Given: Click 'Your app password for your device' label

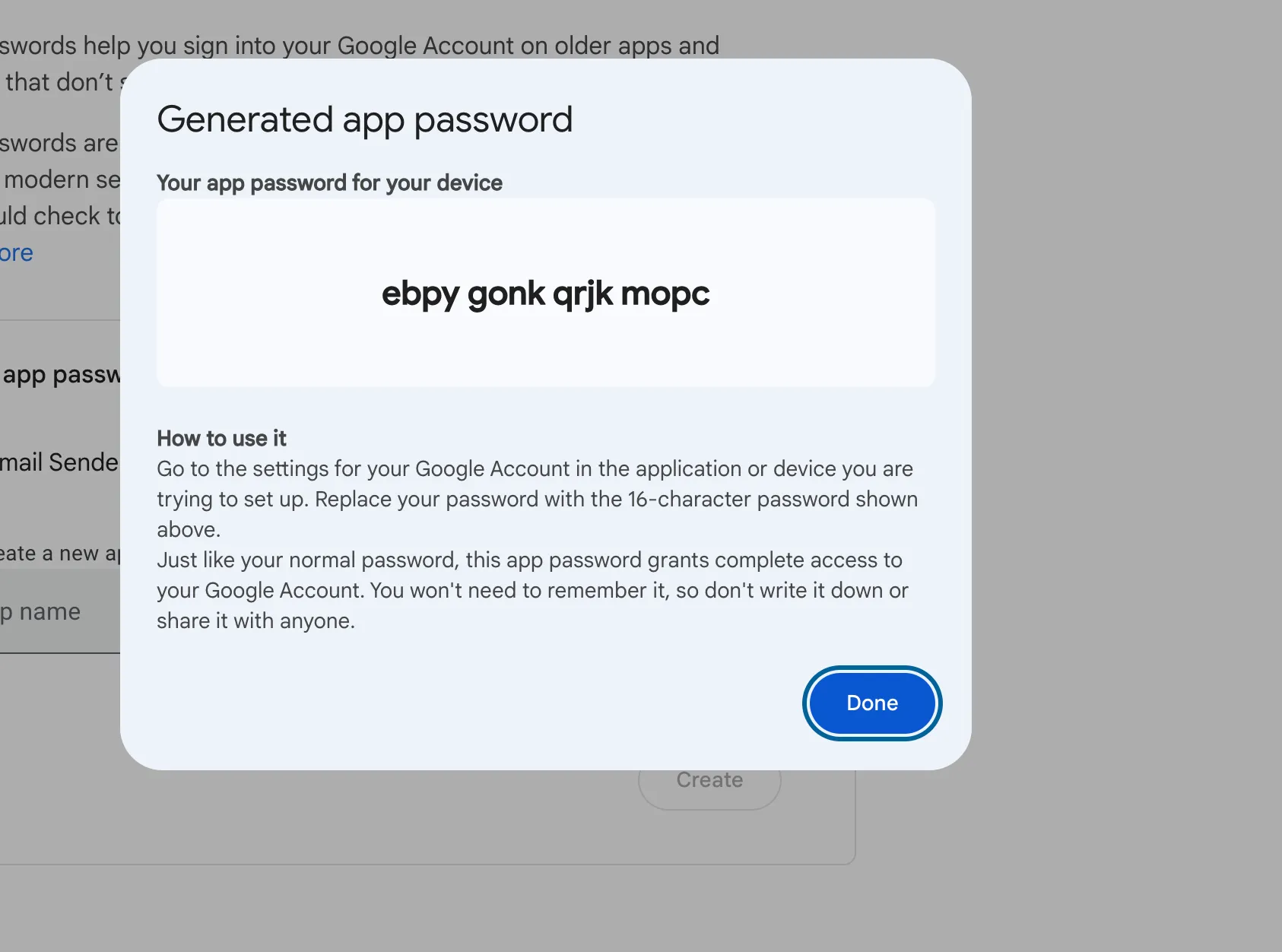Looking at the screenshot, I should tap(329, 183).
